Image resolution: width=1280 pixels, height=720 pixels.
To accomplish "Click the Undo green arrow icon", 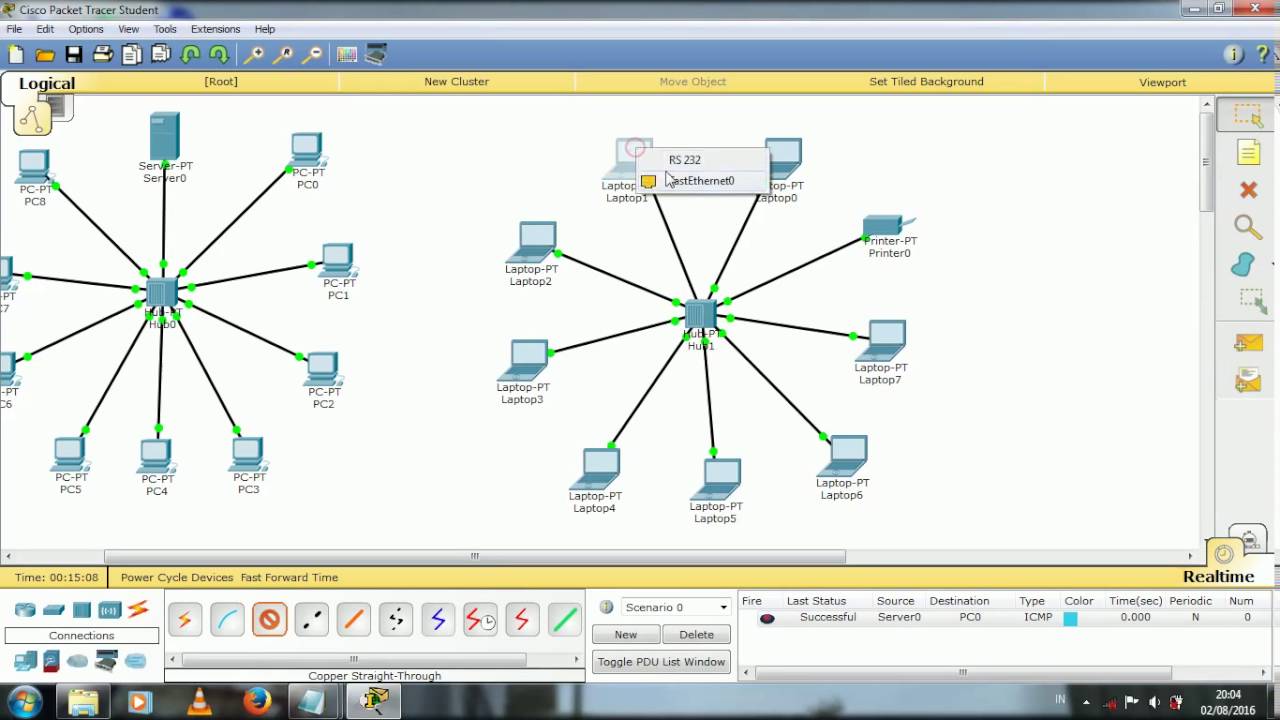I will (190, 55).
